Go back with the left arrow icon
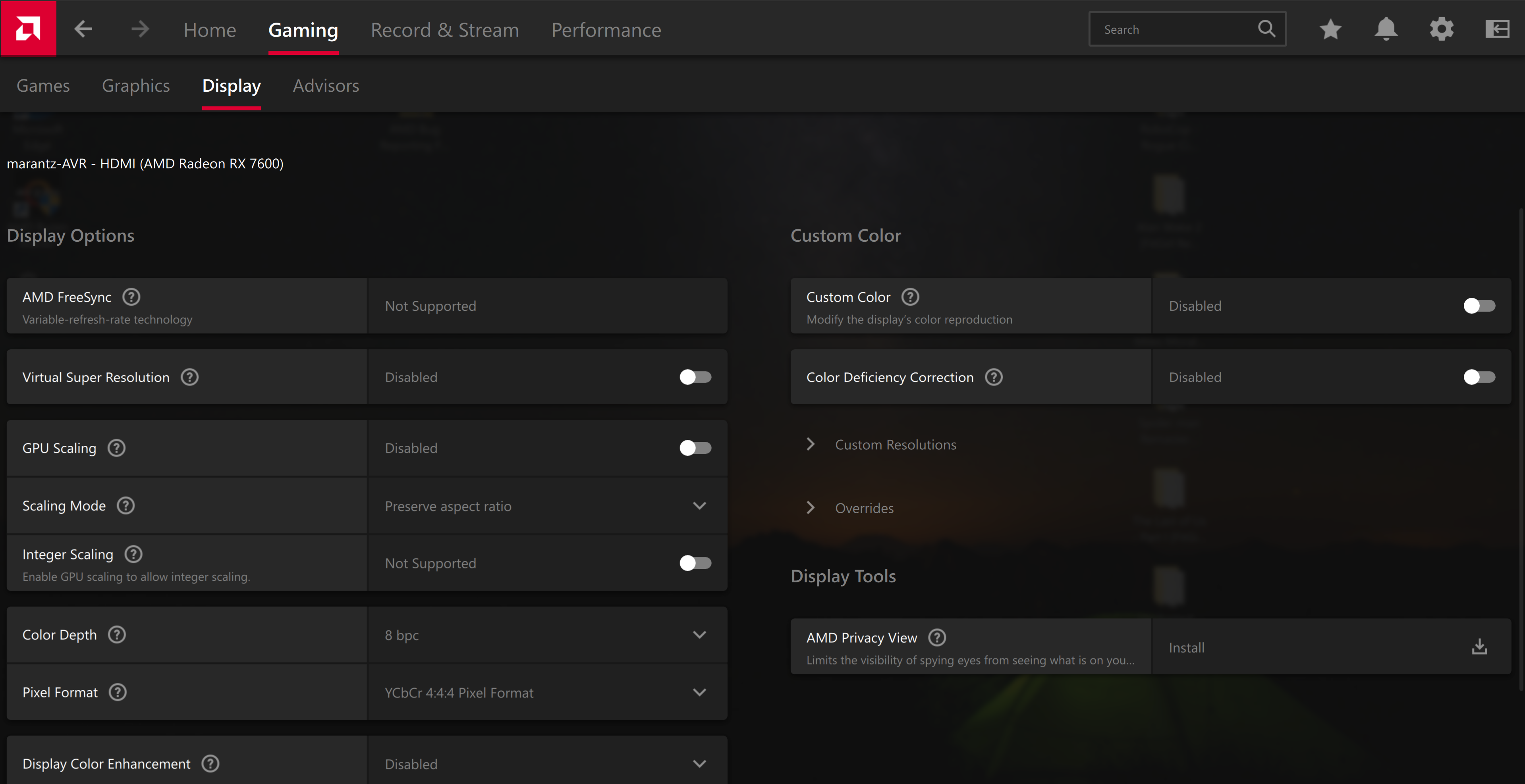Viewport: 1525px width, 784px height. click(x=83, y=29)
